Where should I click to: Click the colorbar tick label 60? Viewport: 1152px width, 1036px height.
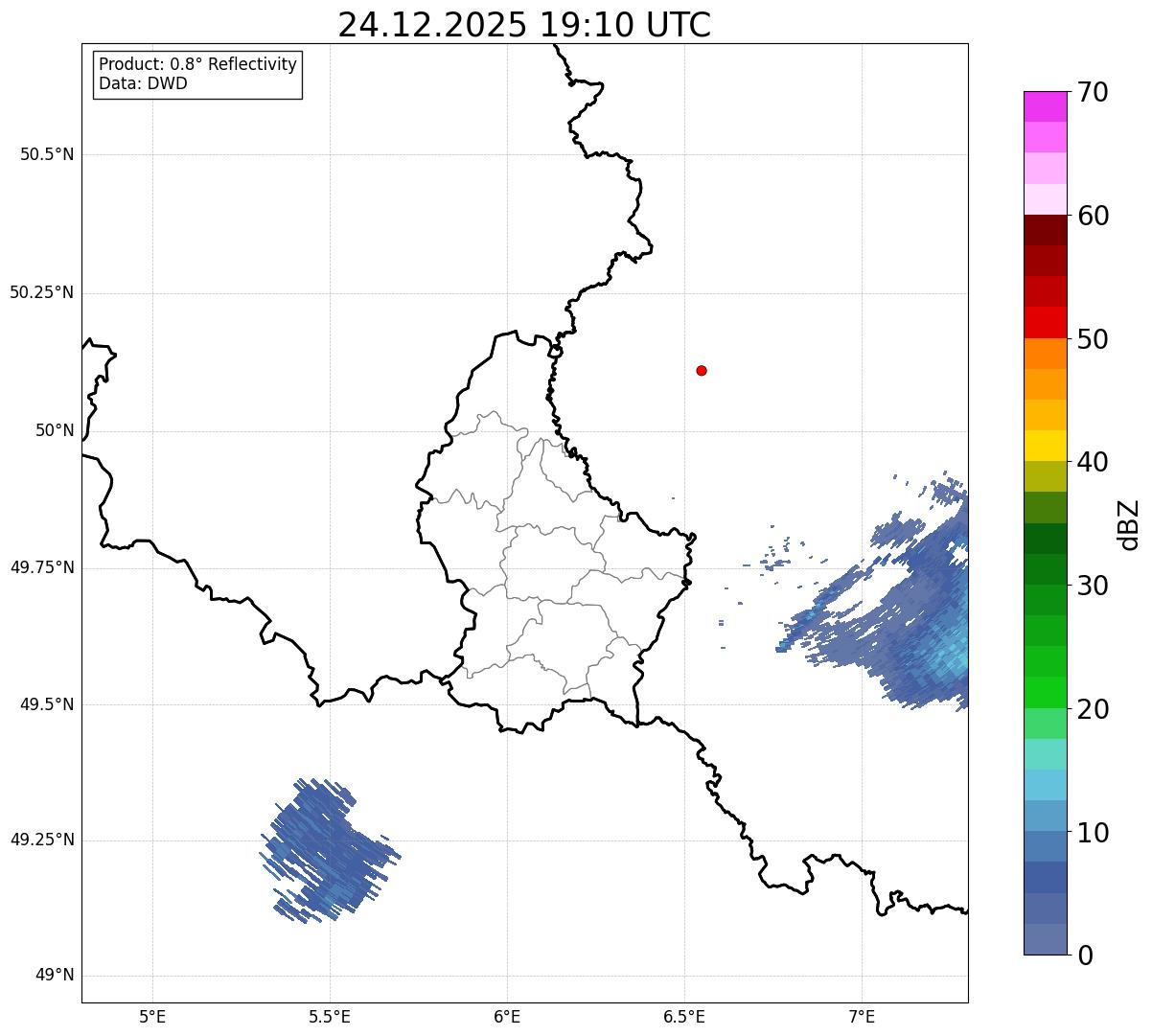coord(1093,216)
